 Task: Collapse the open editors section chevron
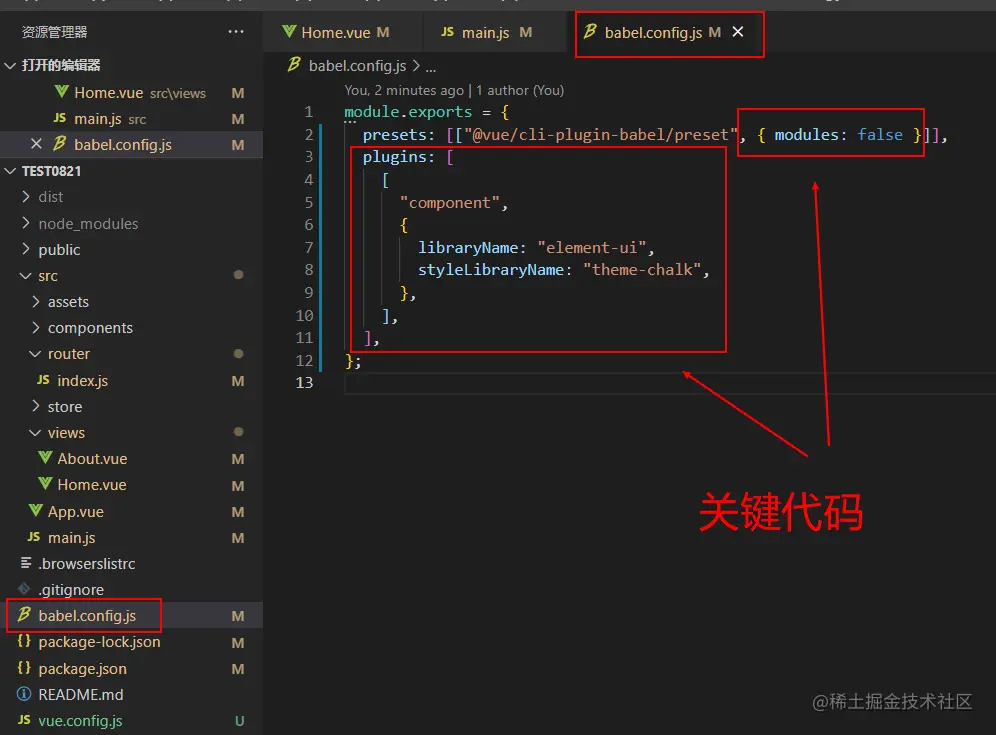point(10,65)
